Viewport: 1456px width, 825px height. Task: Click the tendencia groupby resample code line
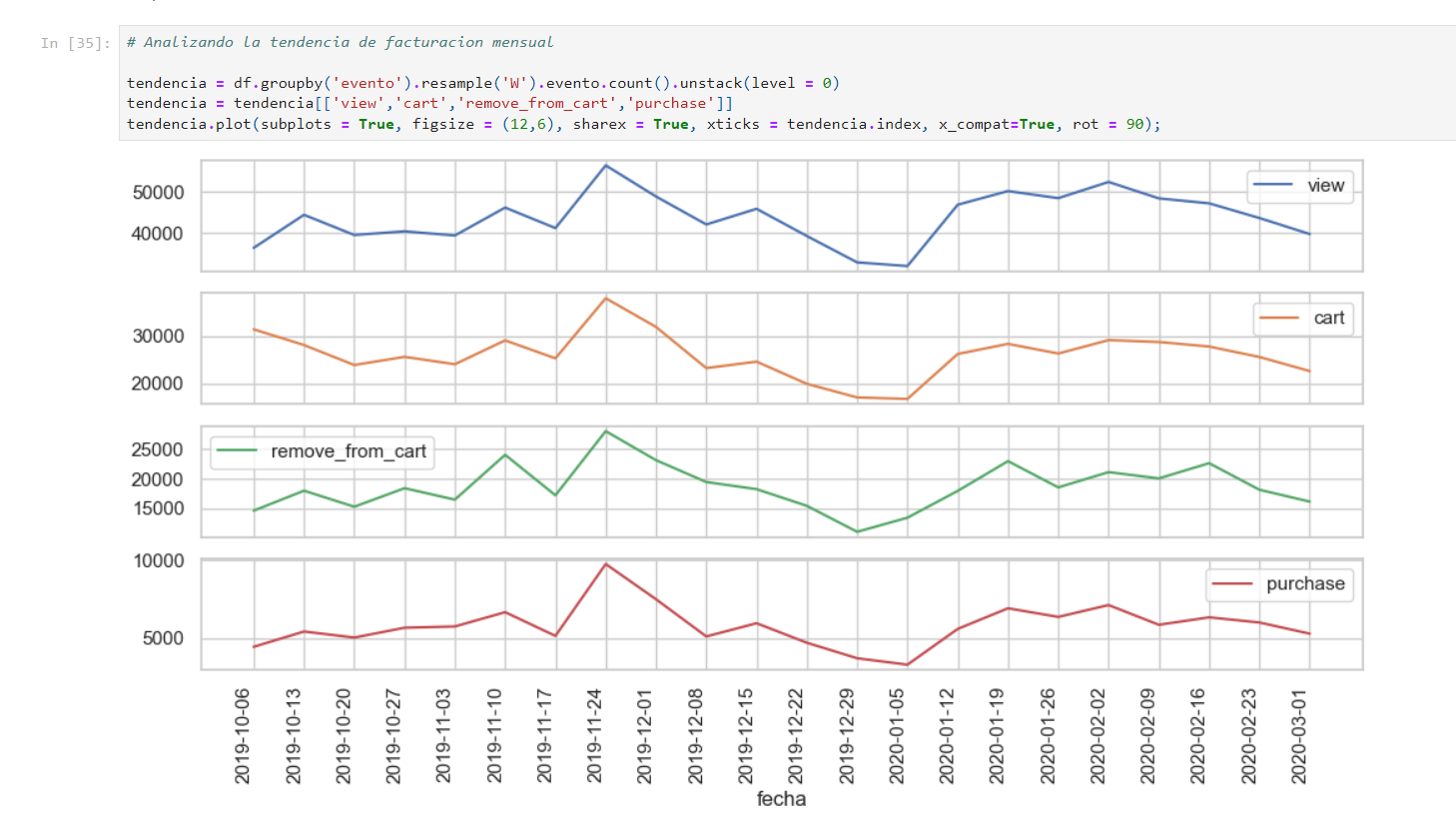(x=483, y=83)
